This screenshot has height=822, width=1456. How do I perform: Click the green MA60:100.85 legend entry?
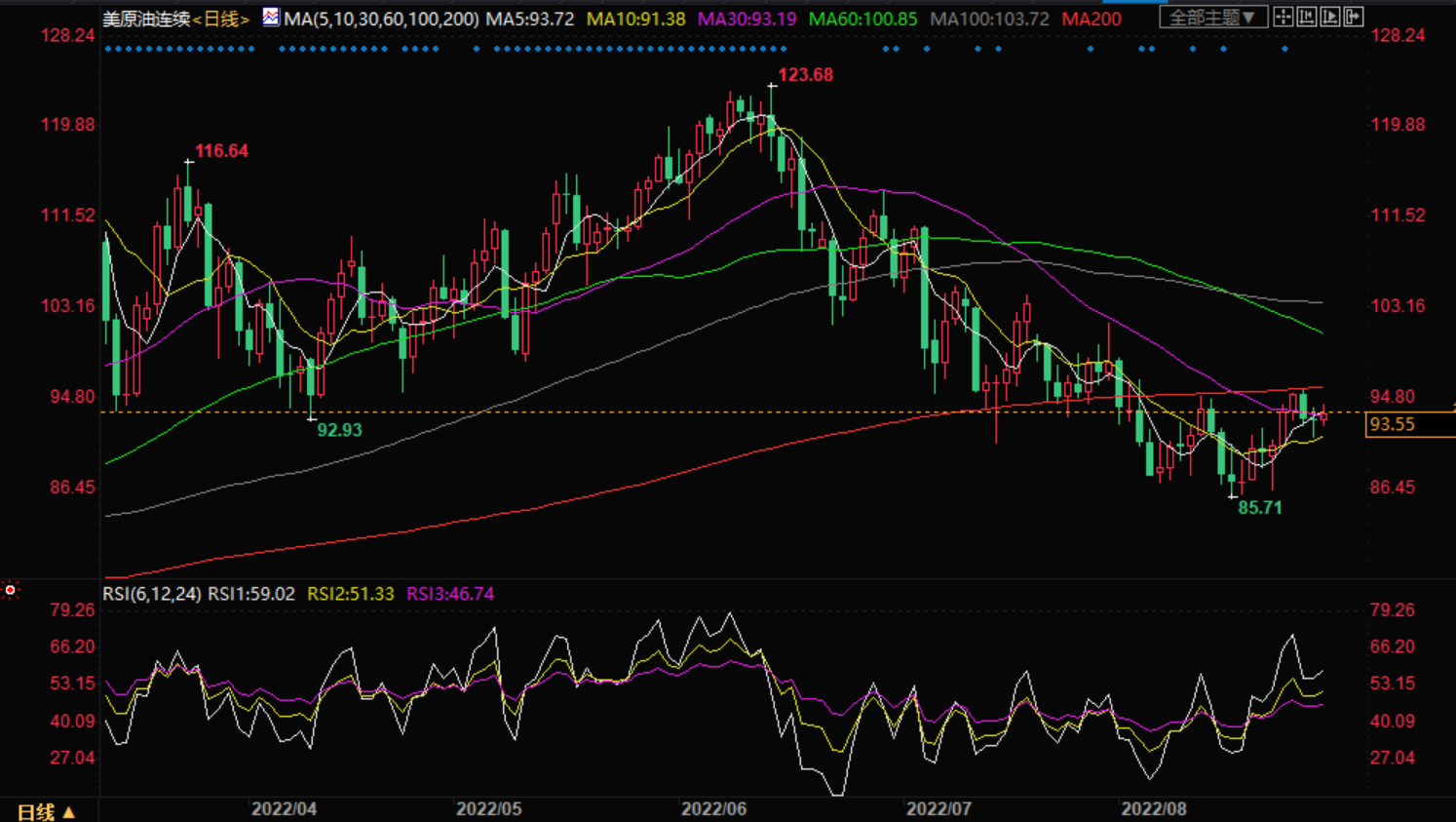[862, 20]
